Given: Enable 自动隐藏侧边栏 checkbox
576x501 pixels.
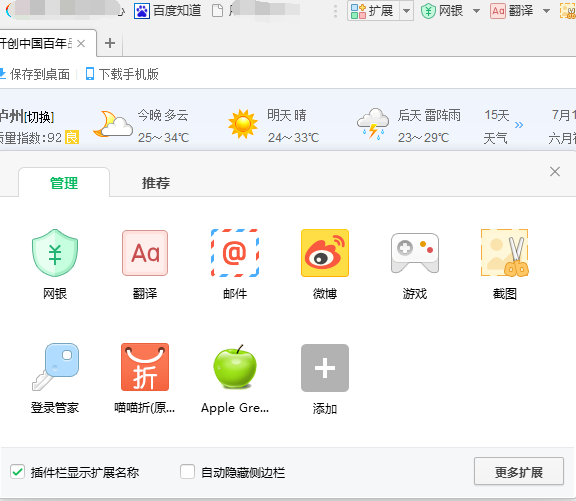Looking at the screenshot, I should point(187,472).
